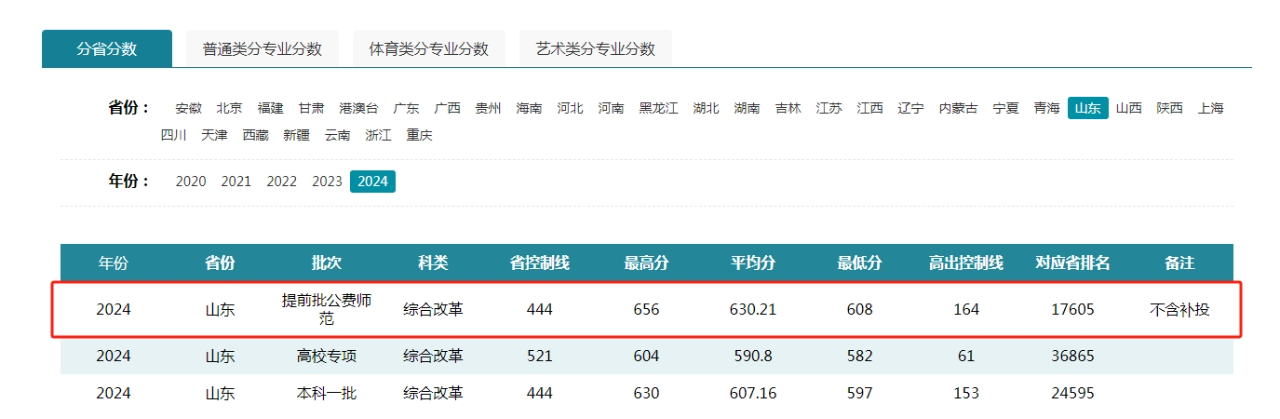This screenshot has width=1280, height=419.
Task: Select province 江西
Action: pyautogui.click(x=870, y=108)
